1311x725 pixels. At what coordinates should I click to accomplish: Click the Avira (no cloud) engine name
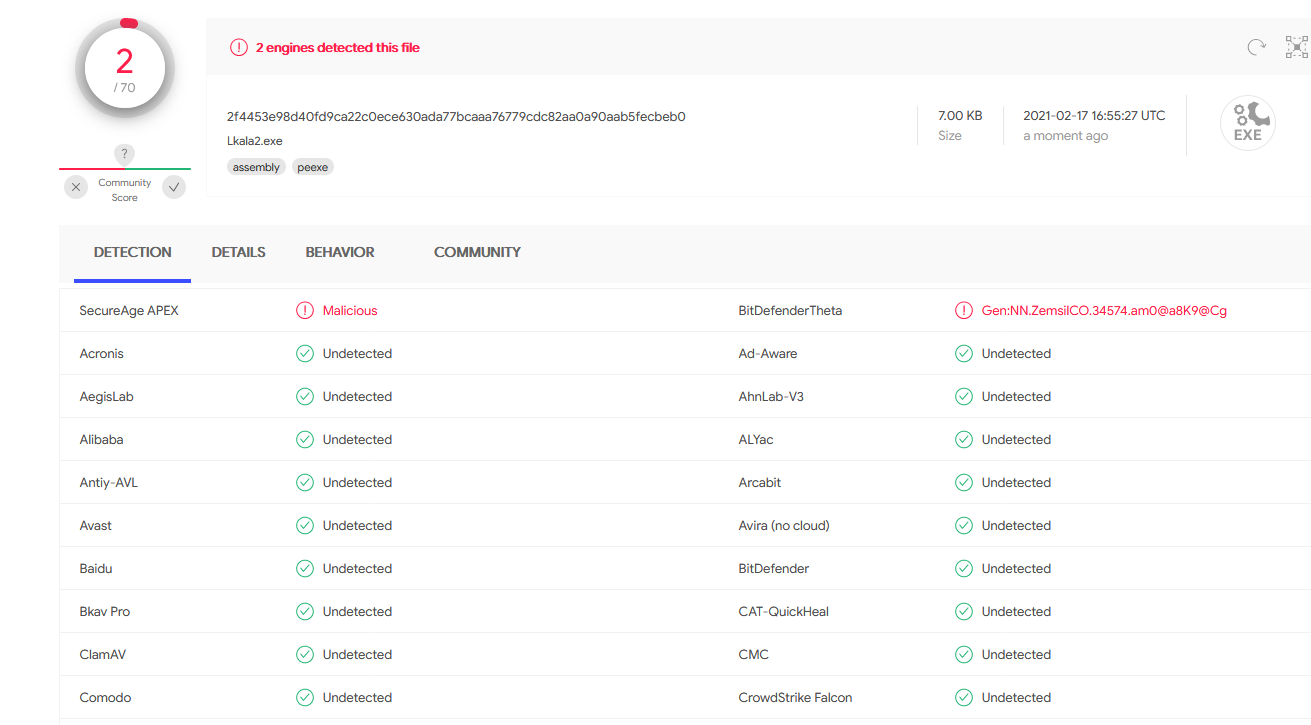(784, 526)
